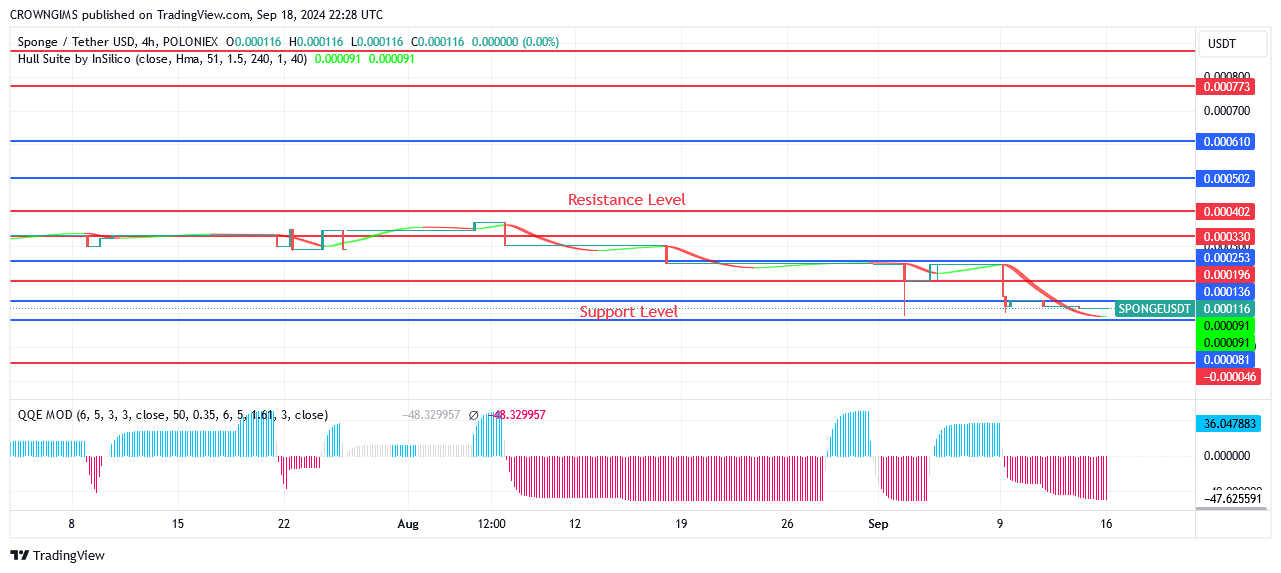Click the red 0.000402 resistance price label
This screenshot has height=573, width=1281.
pyautogui.click(x=1226, y=212)
